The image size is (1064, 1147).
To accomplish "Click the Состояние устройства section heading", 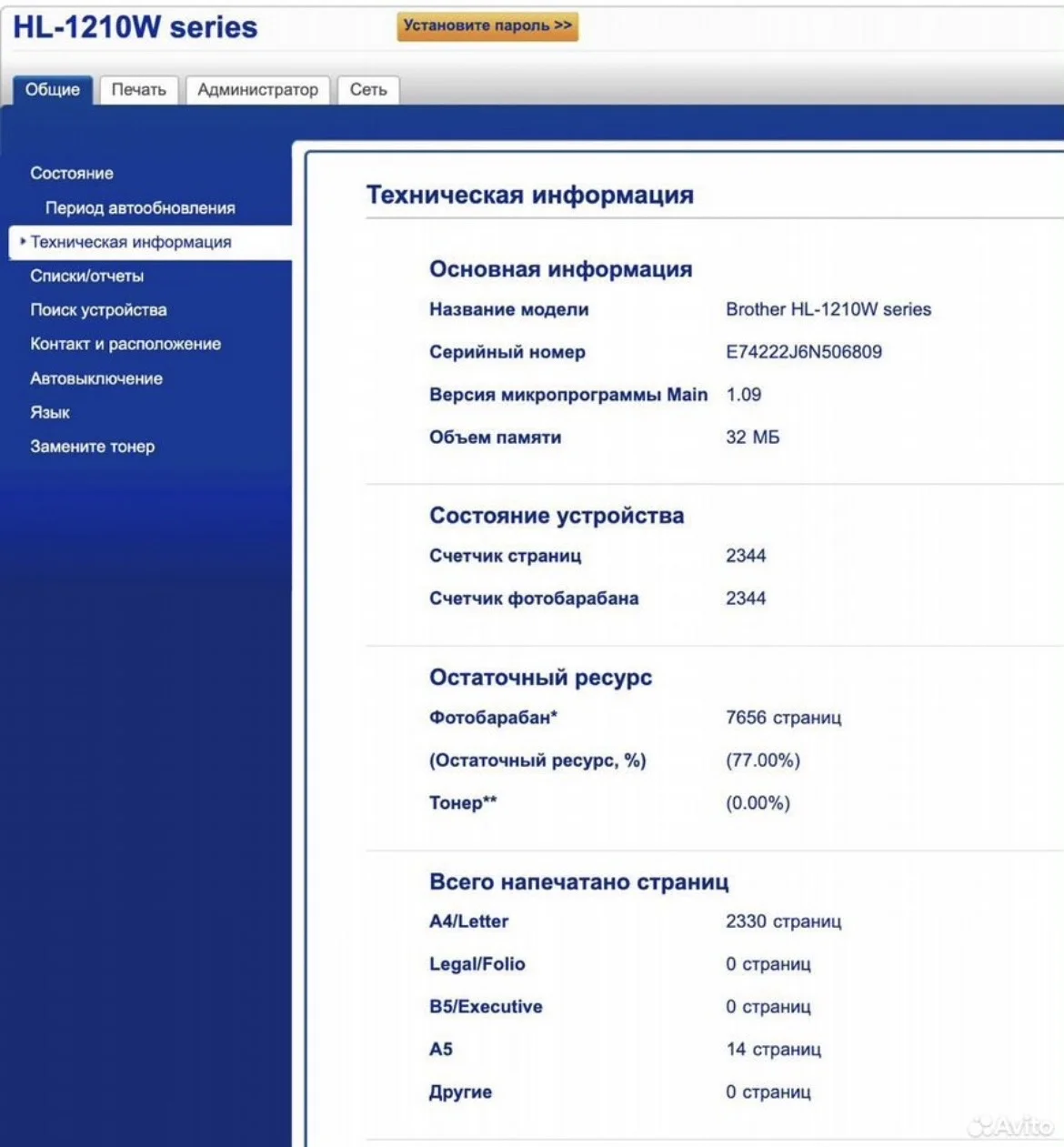I will [557, 516].
